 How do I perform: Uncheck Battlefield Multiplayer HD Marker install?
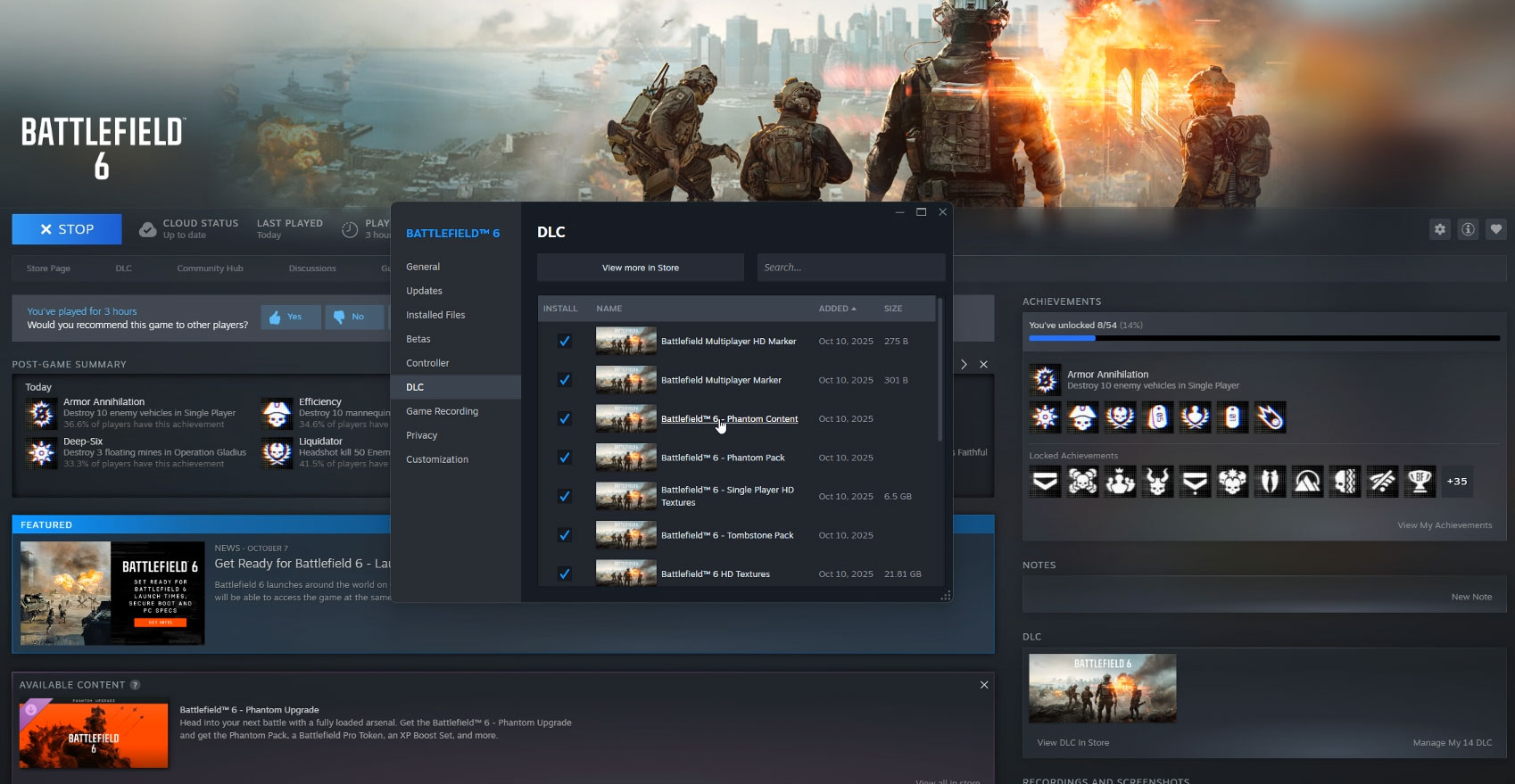pos(564,341)
